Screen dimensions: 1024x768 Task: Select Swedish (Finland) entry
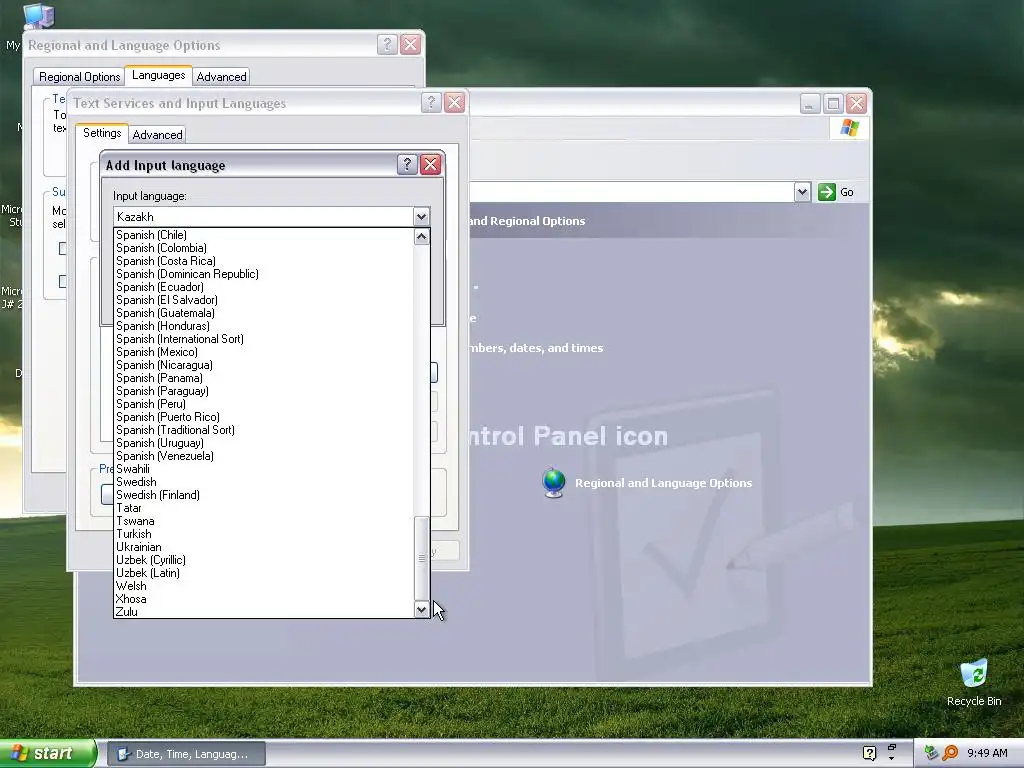(158, 495)
